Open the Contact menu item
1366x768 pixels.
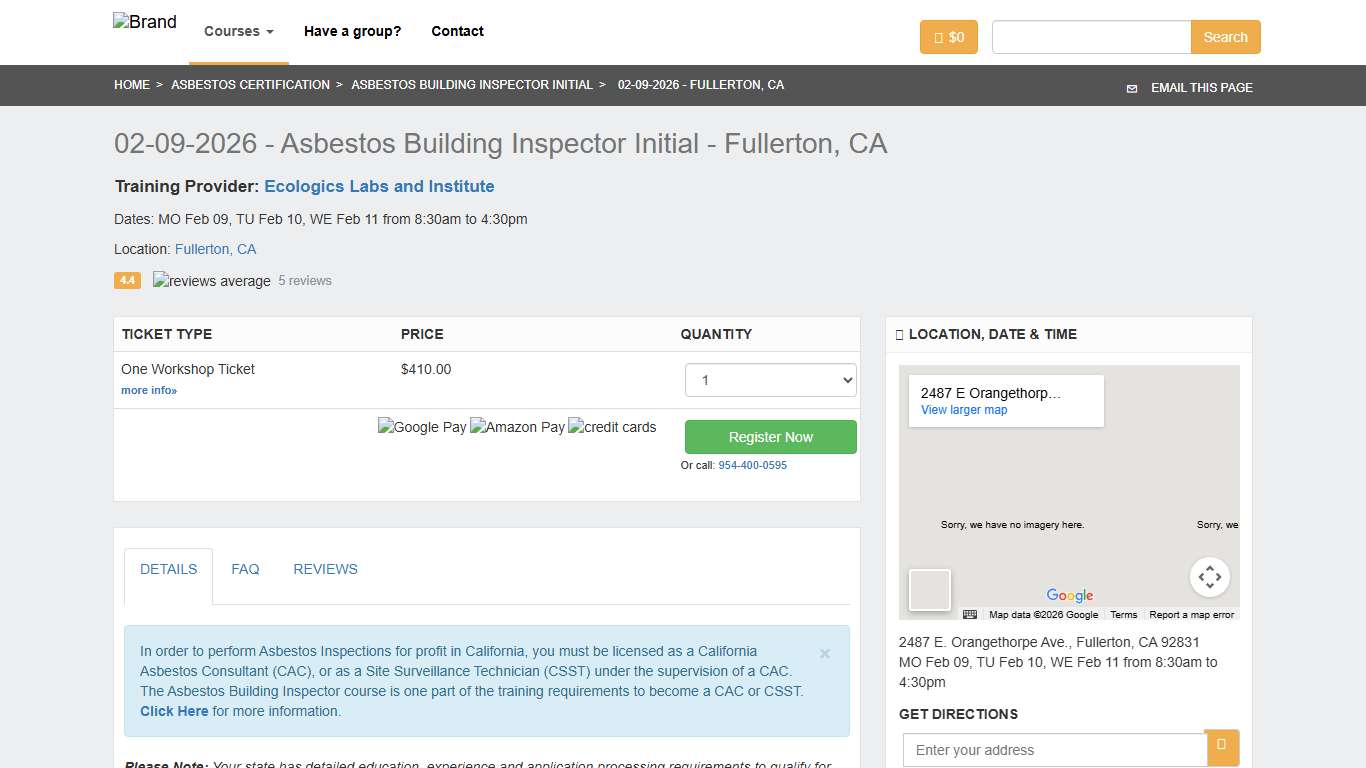[457, 31]
